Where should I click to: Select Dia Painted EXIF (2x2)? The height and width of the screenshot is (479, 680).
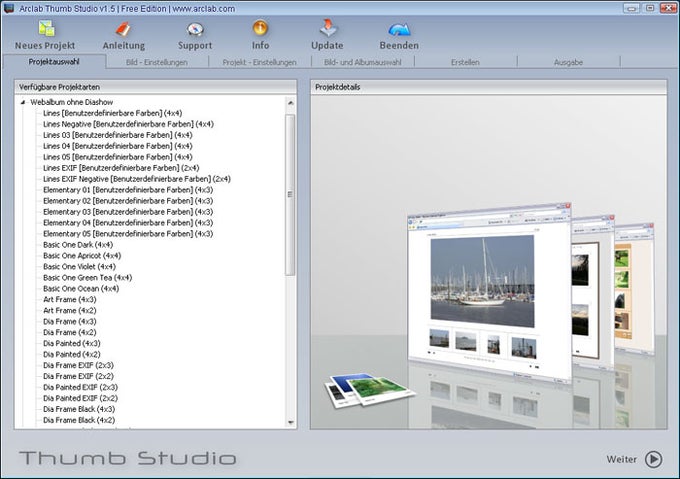pyautogui.click(x=80, y=398)
